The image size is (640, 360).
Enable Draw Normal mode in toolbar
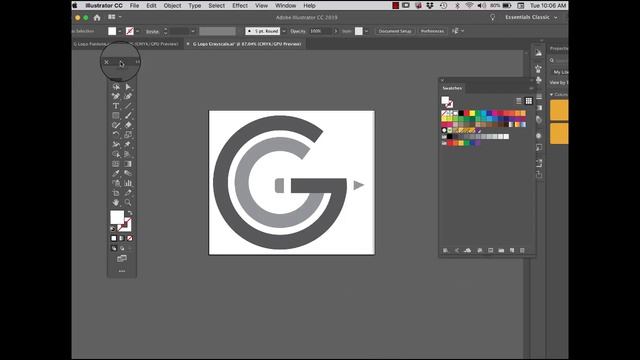point(114,248)
